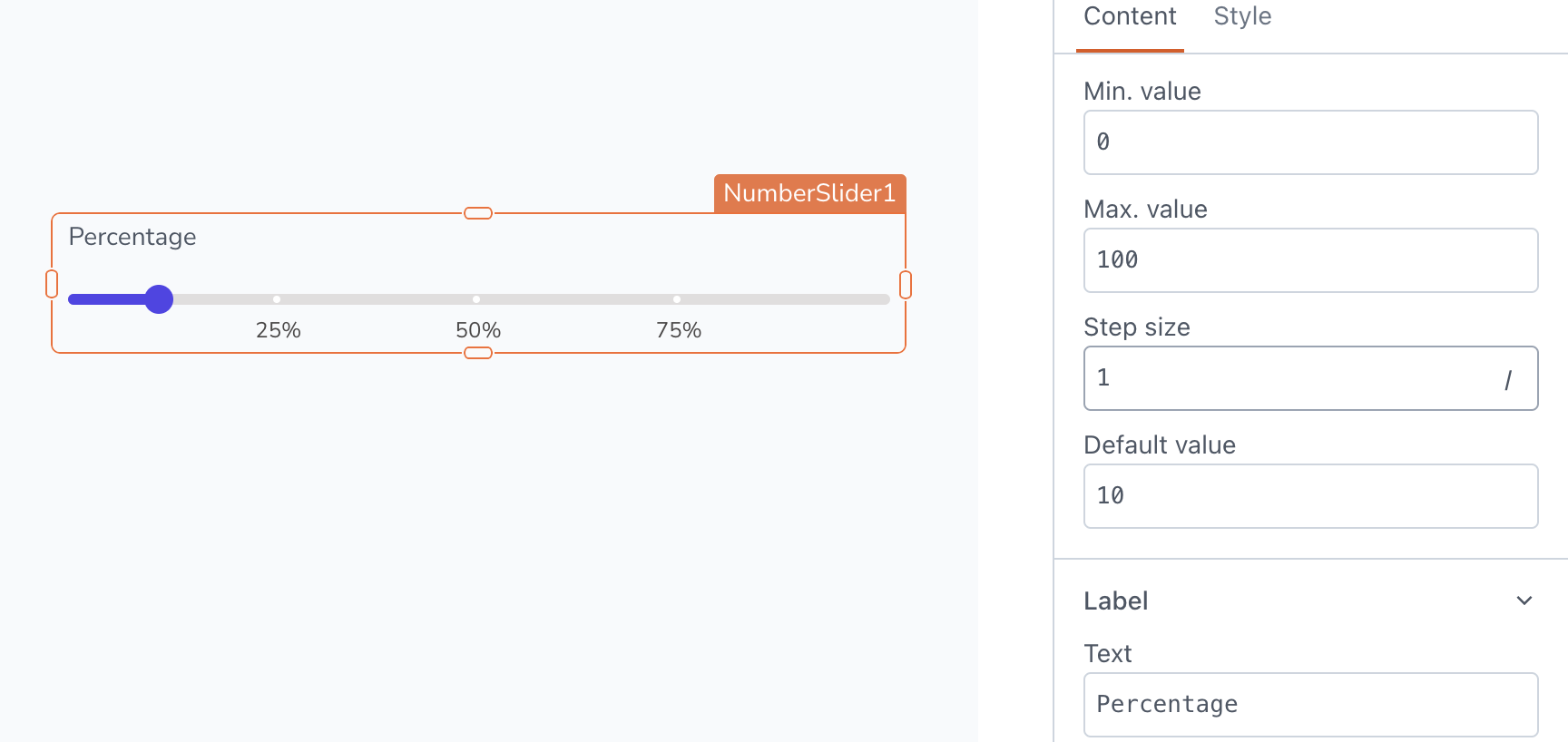The height and width of the screenshot is (742, 1568).
Task: Click the right resize handle of the slider widget
Action: [x=906, y=285]
